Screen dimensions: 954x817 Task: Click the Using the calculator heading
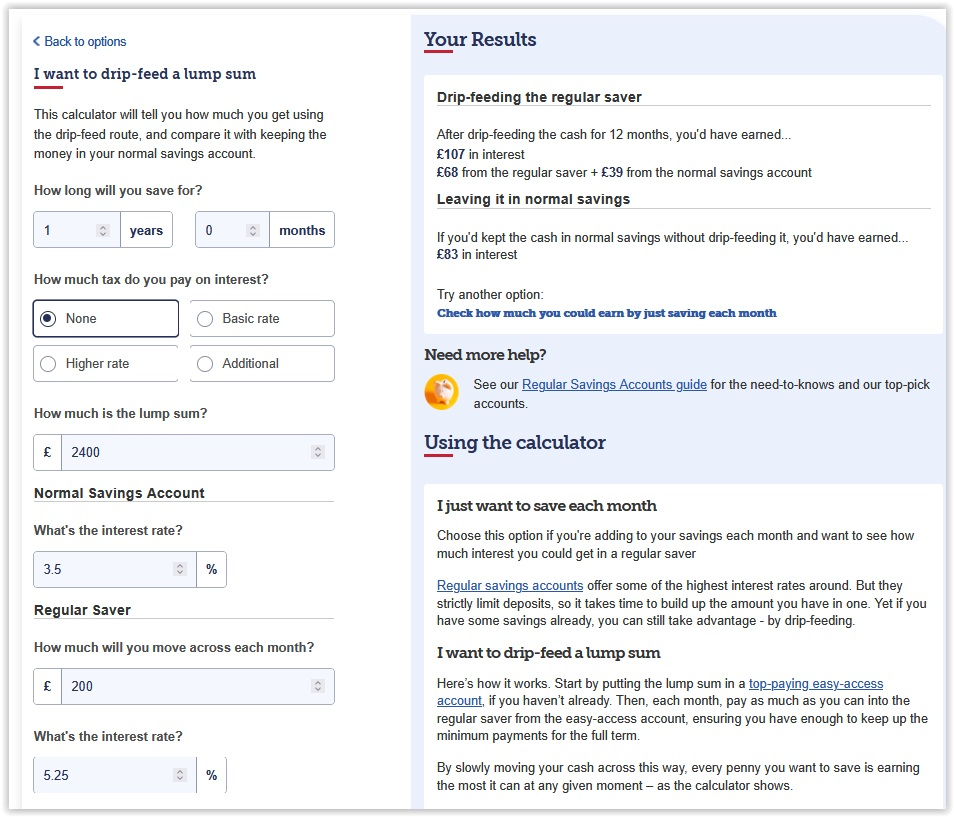515,442
